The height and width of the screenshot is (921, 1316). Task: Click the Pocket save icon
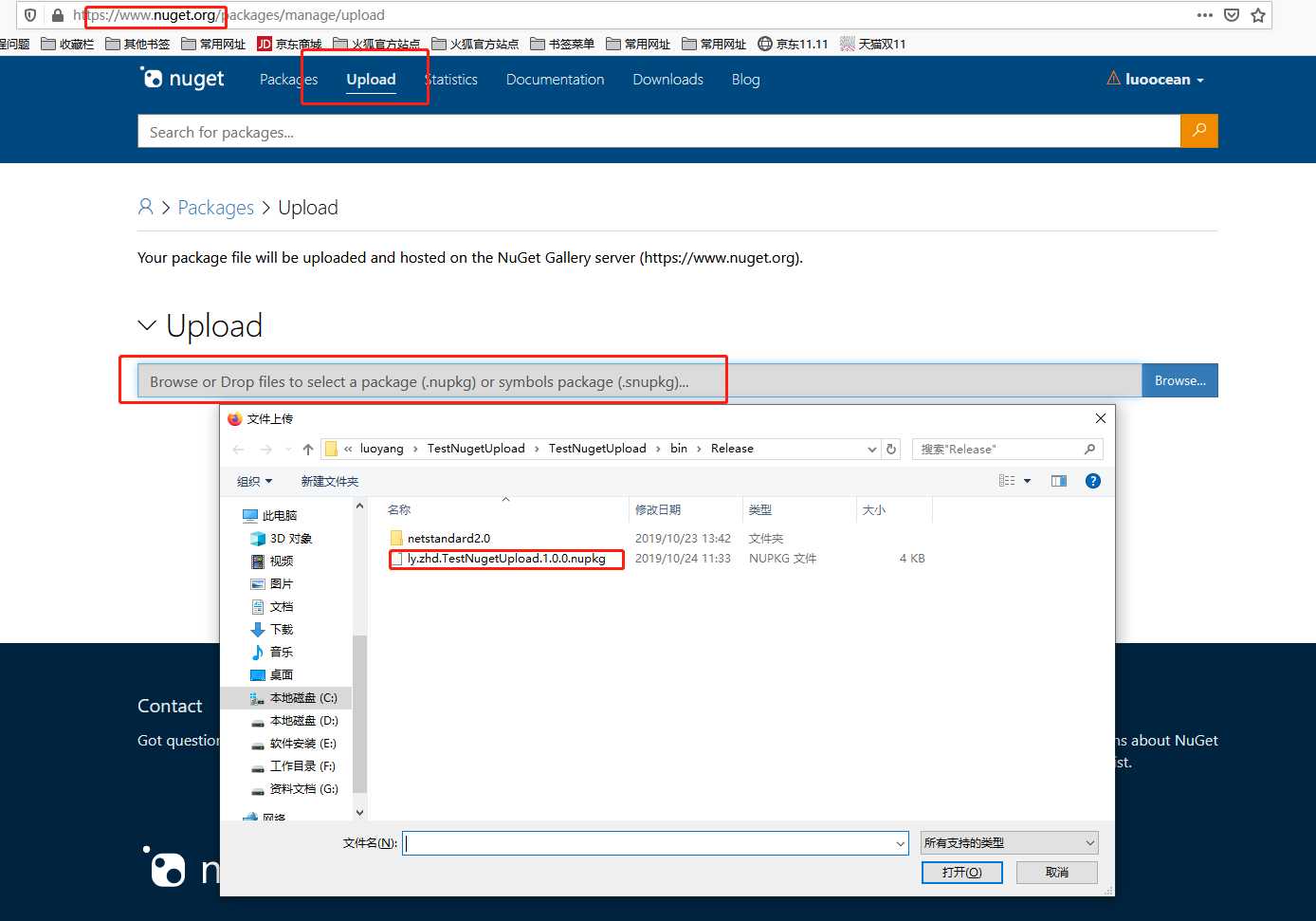1232,15
